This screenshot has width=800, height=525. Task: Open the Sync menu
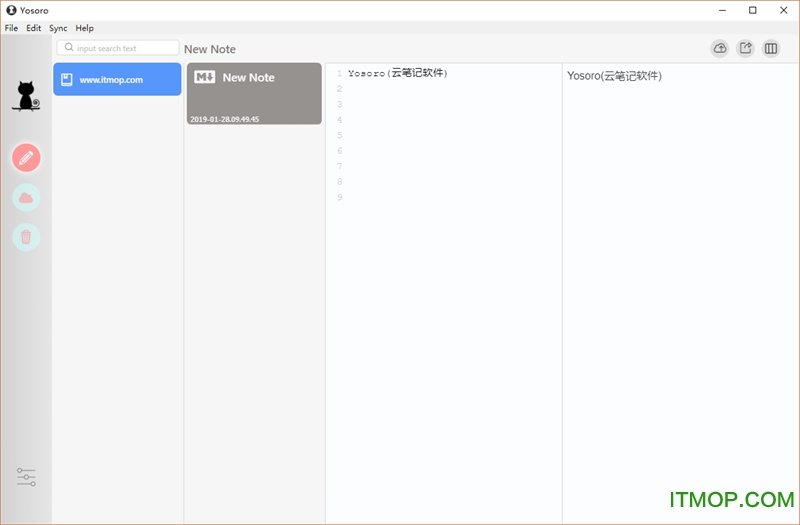click(x=58, y=28)
